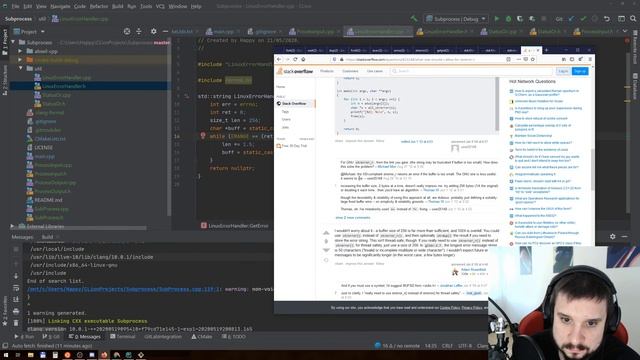Show hidden editor tabs chevron
This screenshot has width=640, height=360.
click(625, 31)
